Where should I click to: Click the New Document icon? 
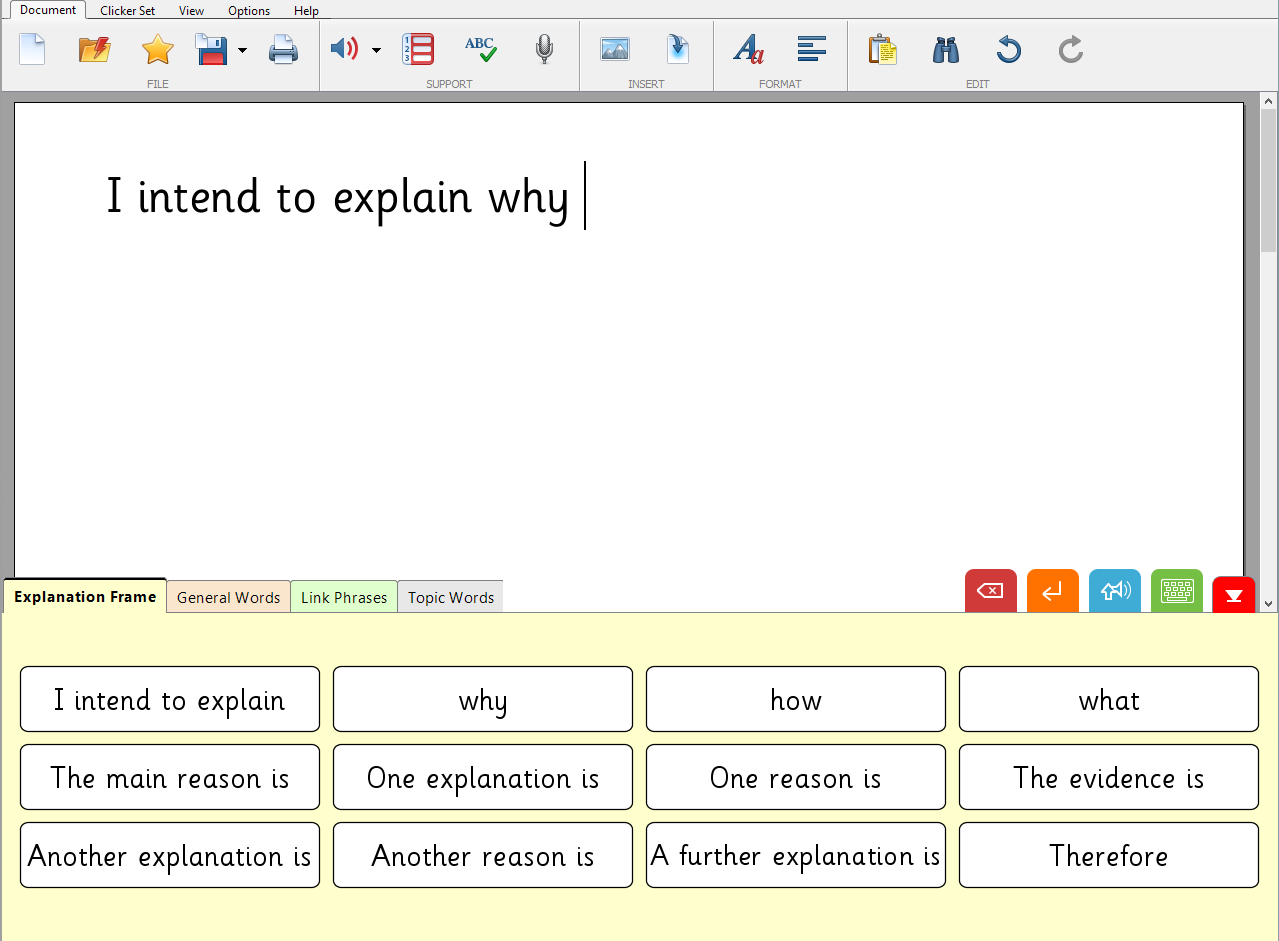(32, 49)
